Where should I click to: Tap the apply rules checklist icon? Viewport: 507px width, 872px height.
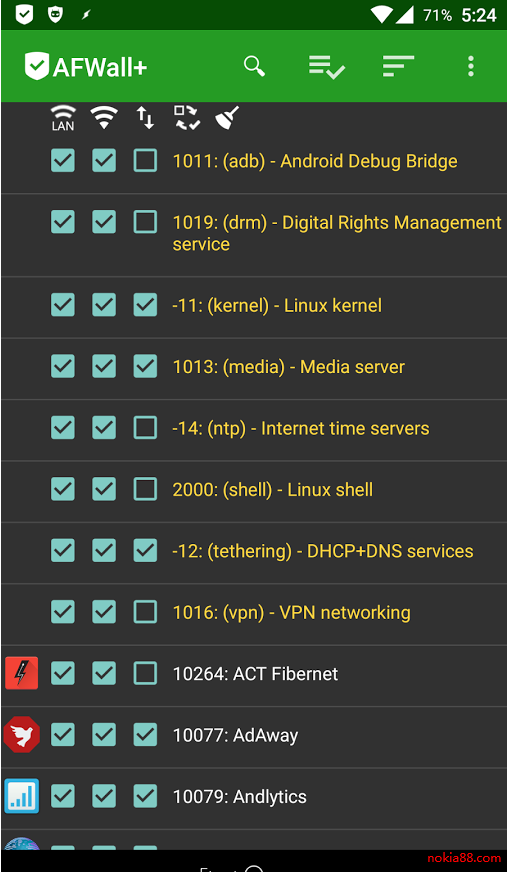coord(327,67)
